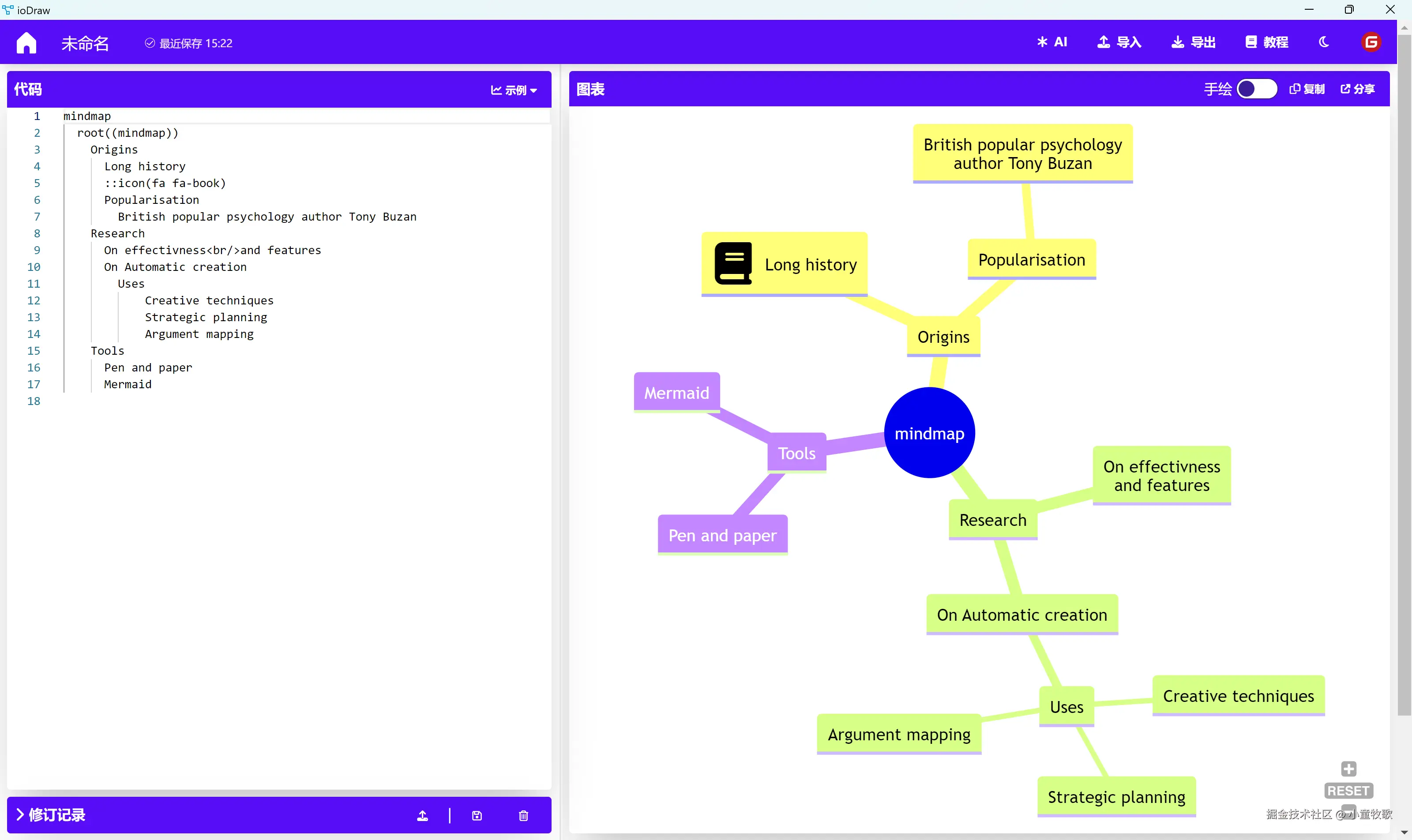Click the home icon in the header
The width and height of the screenshot is (1412, 840).
tap(26, 42)
